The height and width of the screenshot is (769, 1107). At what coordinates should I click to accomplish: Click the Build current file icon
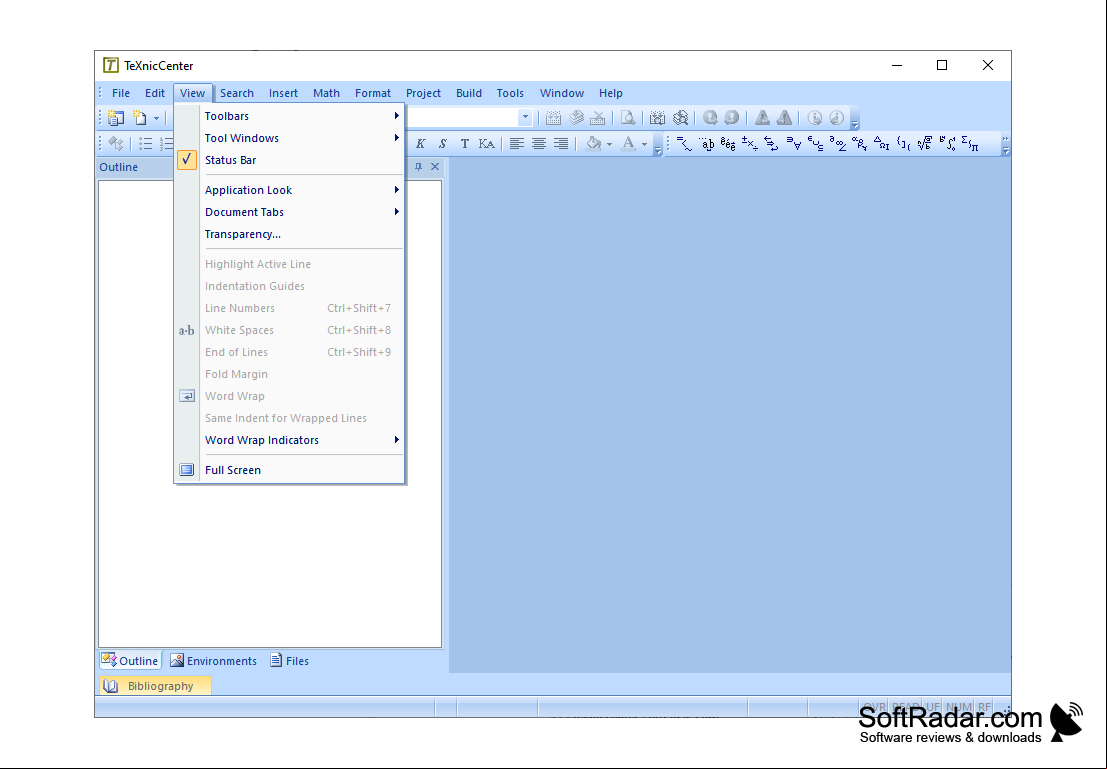tap(554, 118)
